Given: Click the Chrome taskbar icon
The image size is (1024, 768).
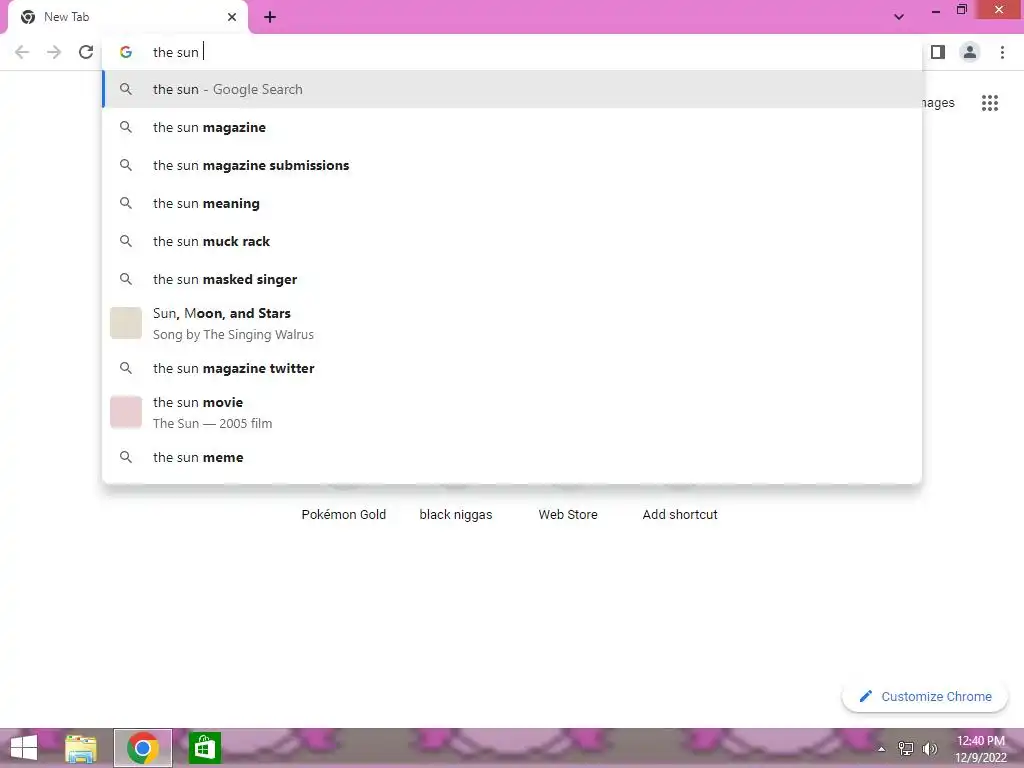Looking at the screenshot, I should [143, 748].
